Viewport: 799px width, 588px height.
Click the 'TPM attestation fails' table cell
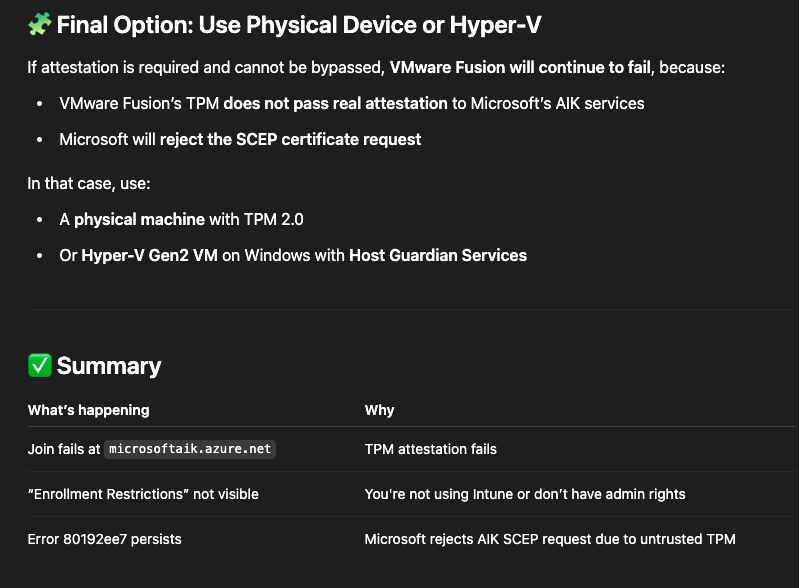(431, 449)
